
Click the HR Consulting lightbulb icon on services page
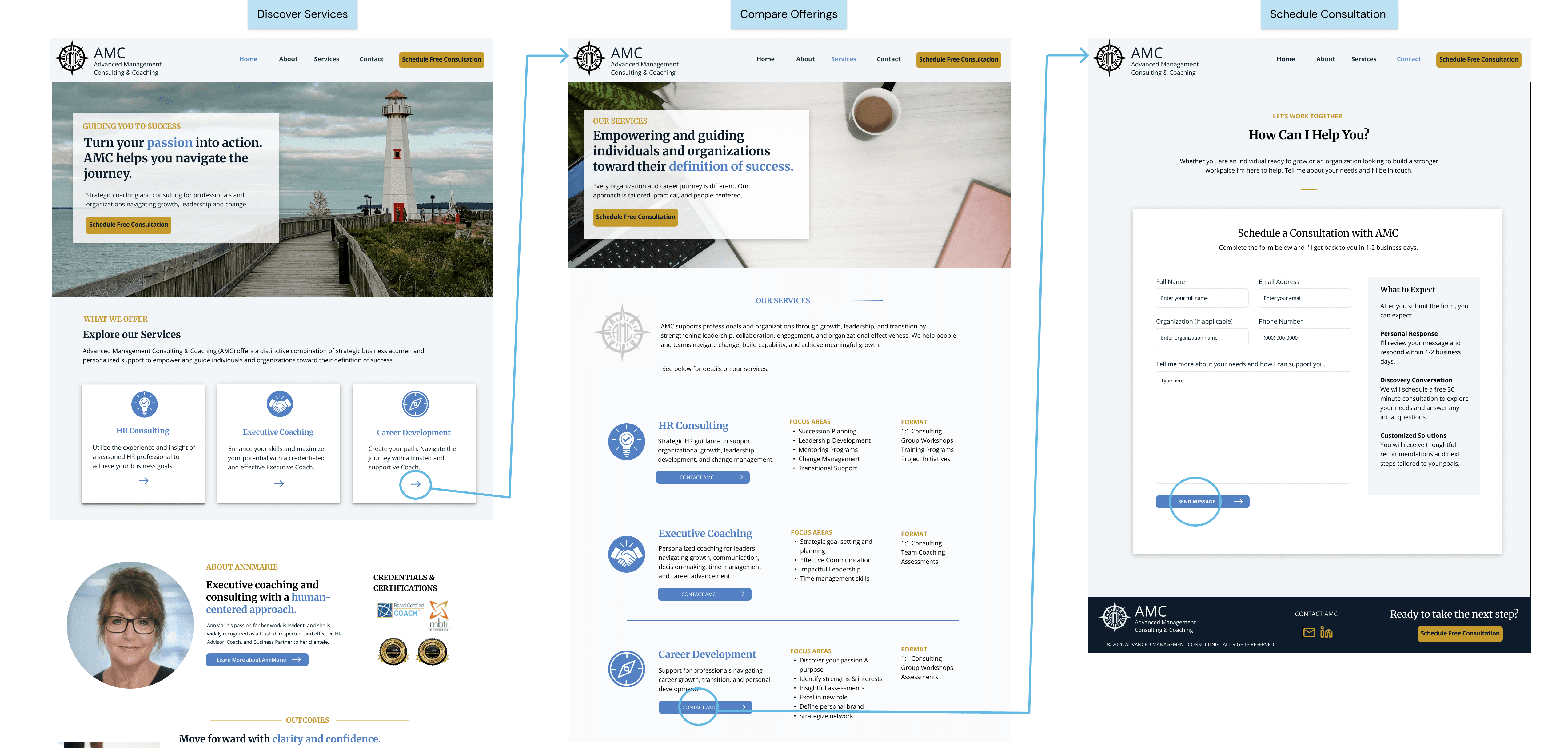(626, 441)
